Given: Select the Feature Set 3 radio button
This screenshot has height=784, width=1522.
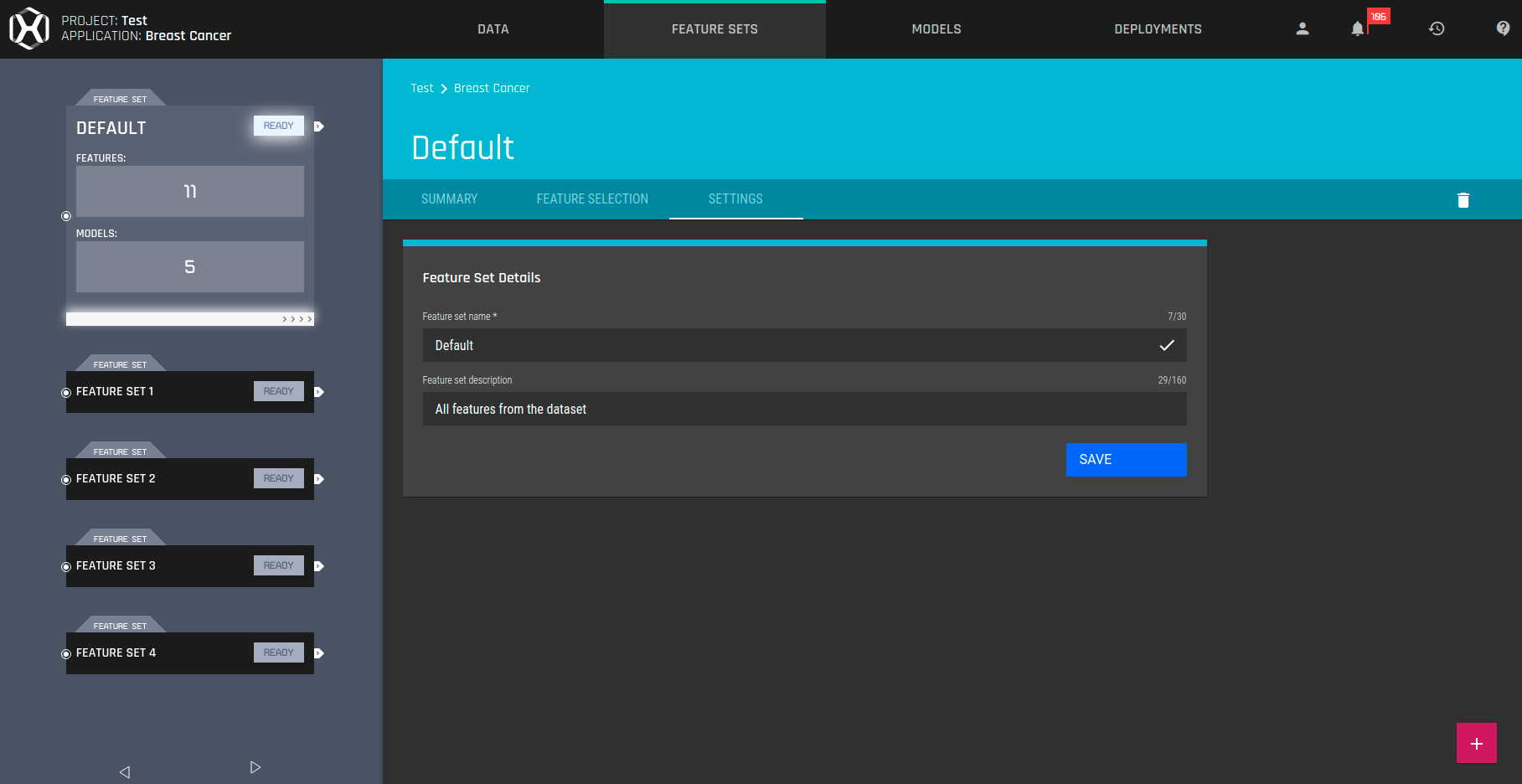Looking at the screenshot, I should (x=65, y=566).
